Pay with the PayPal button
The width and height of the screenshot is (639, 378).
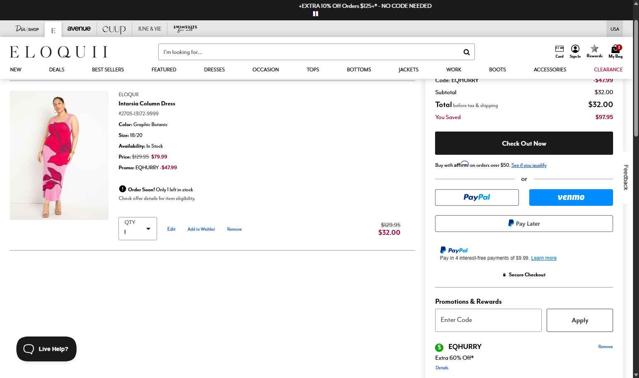[x=477, y=197]
